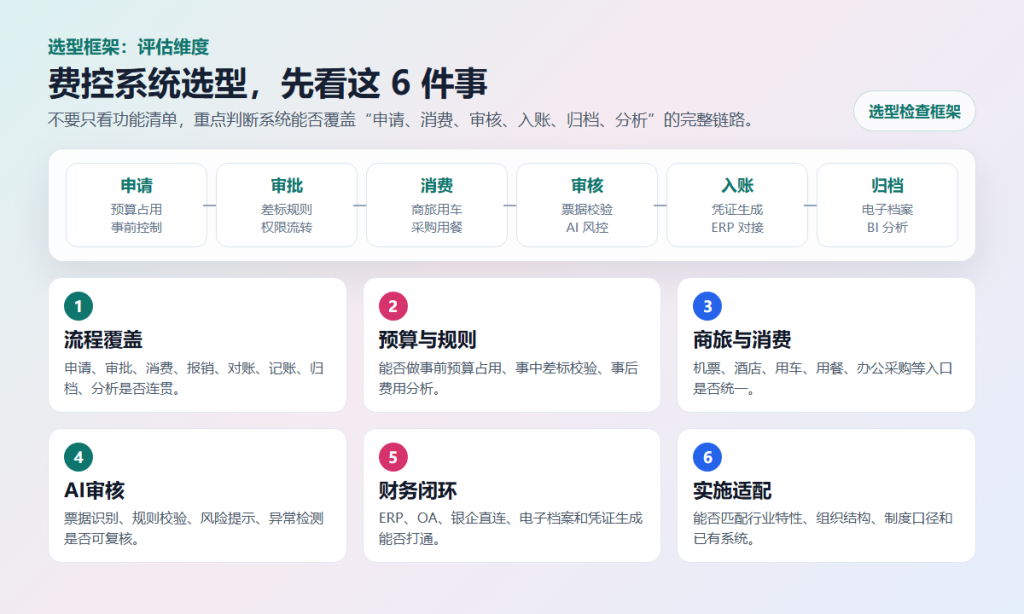Click the 财务闭环 card title

[418, 491]
